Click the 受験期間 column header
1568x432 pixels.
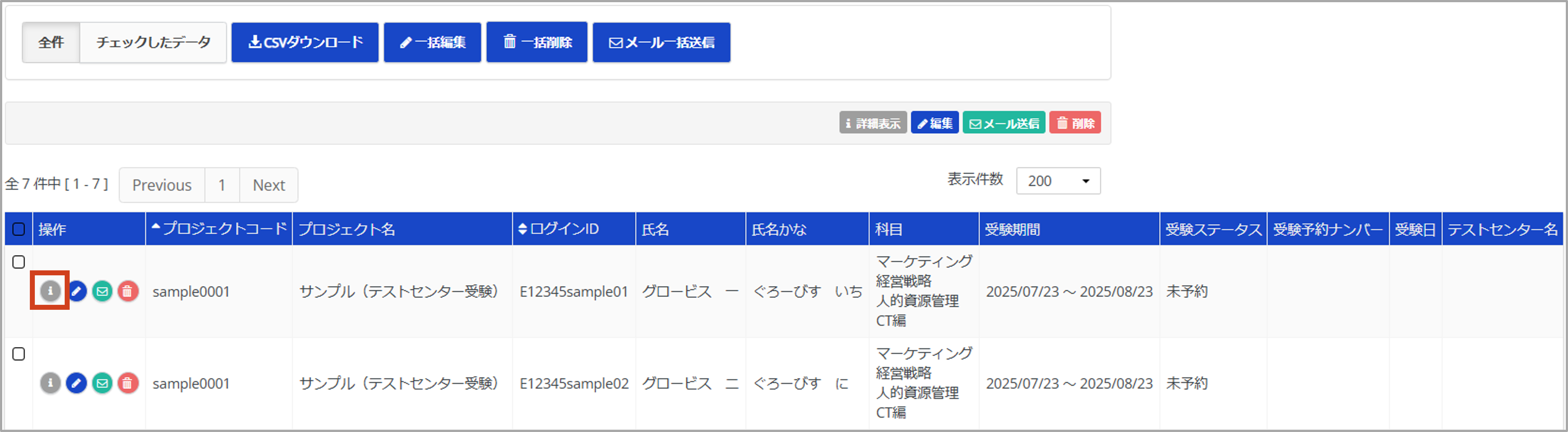(1069, 229)
